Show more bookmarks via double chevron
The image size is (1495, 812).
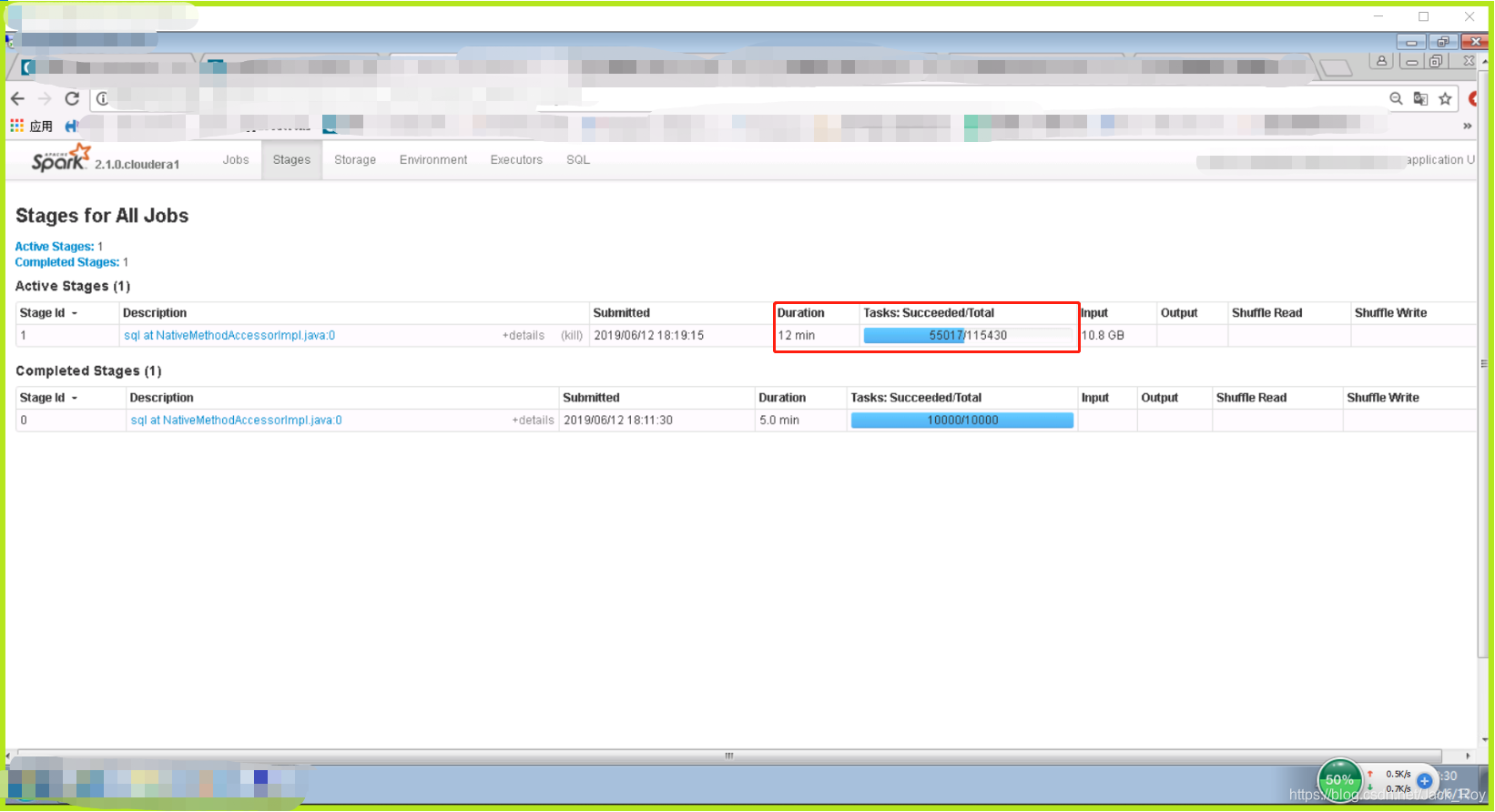pyautogui.click(x=1467, y=126)
